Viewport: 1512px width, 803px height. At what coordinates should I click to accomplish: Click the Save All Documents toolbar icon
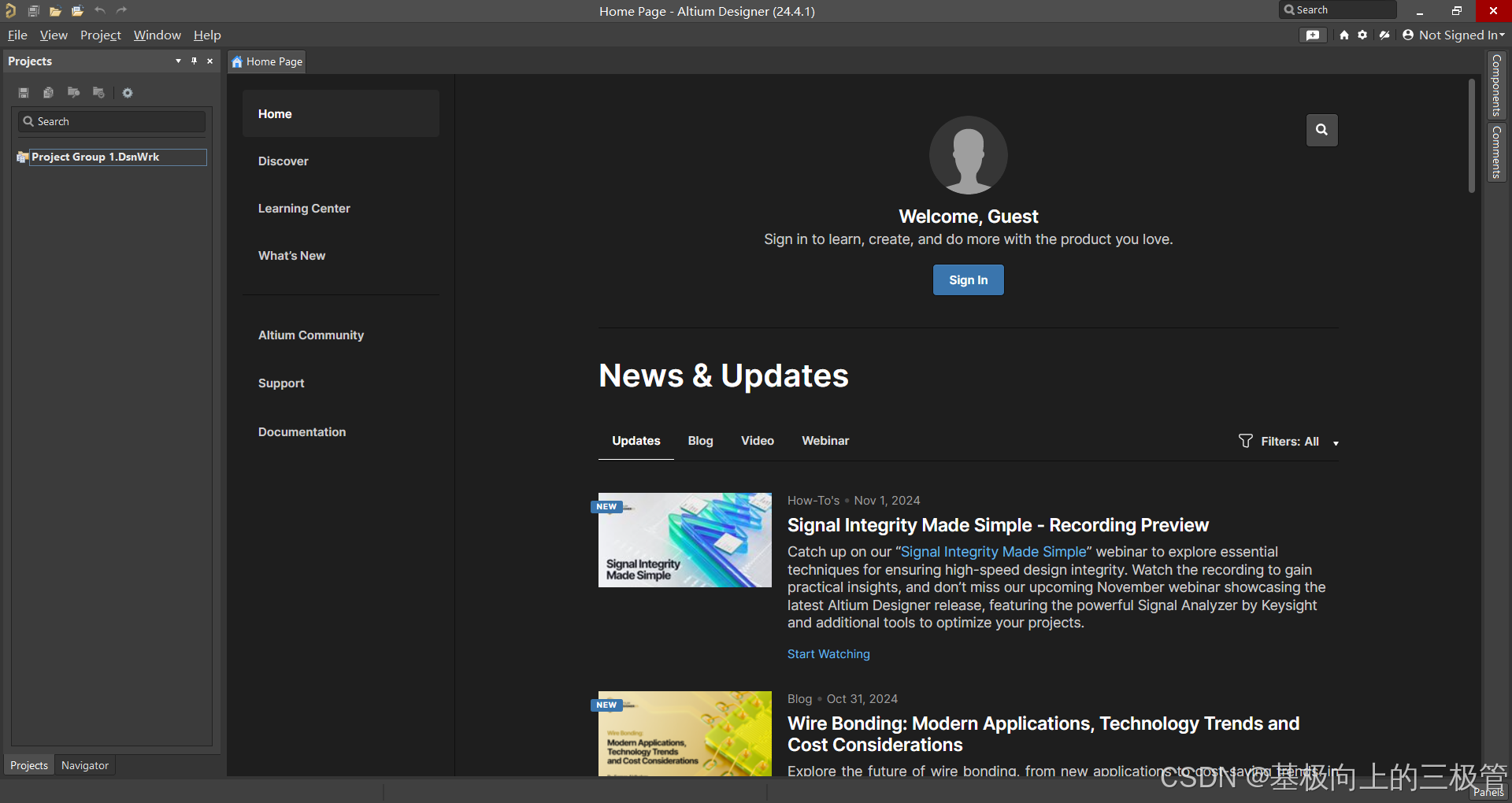click(x=34, y=11)
